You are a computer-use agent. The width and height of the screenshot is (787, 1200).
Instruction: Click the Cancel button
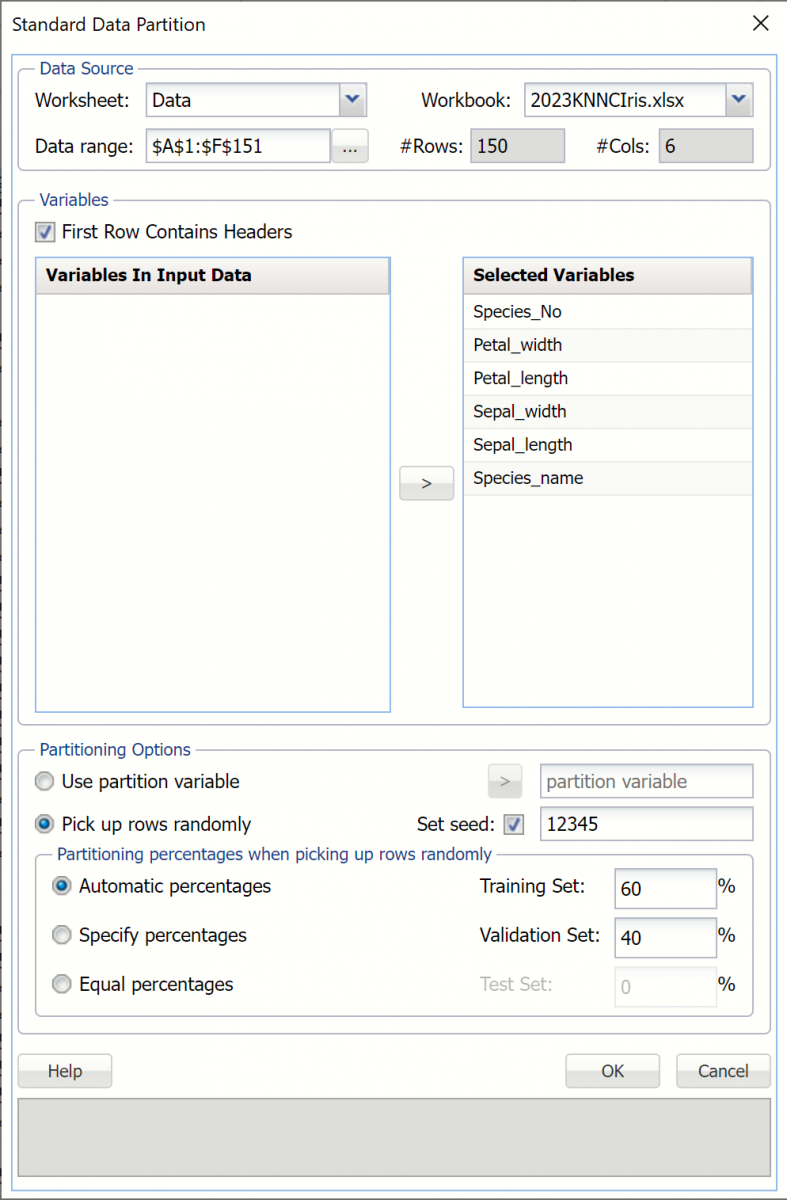[723, 1071]
